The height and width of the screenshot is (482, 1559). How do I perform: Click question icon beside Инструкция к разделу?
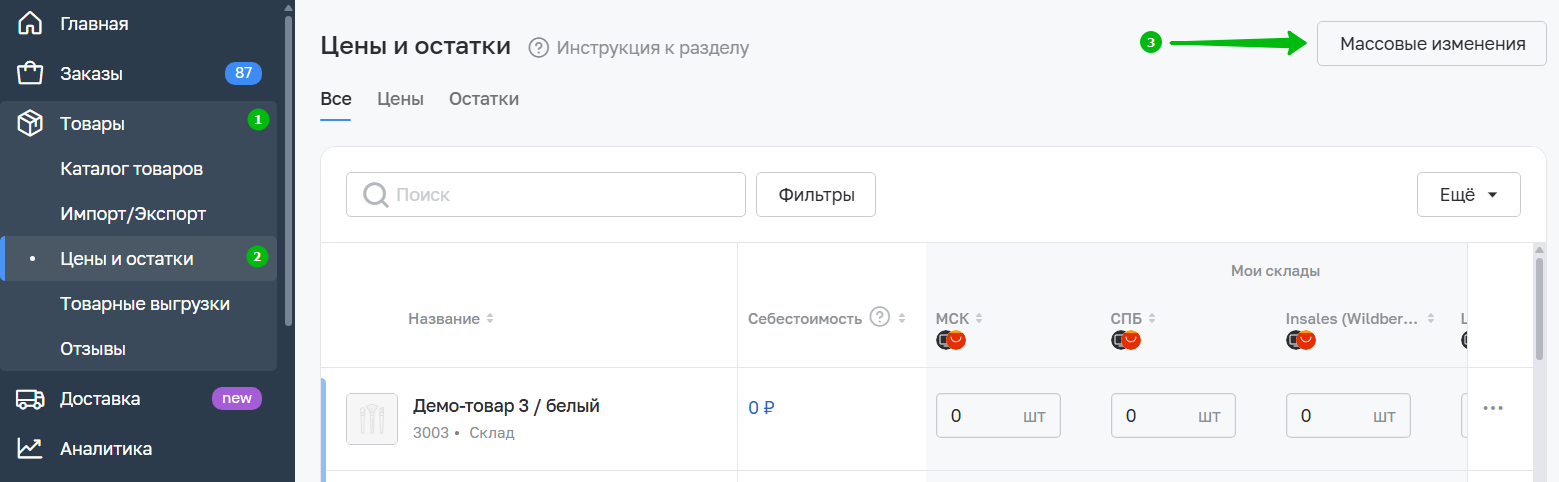coord(539,47)
